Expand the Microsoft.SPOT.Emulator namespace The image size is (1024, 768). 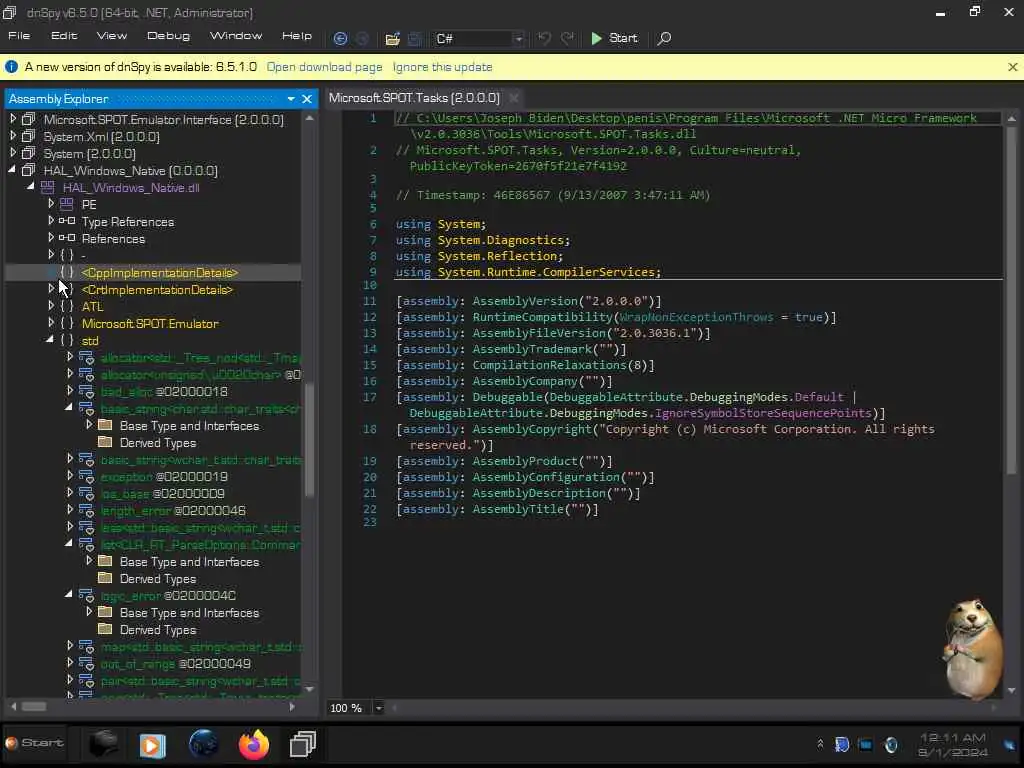click(x=50, y=323)
